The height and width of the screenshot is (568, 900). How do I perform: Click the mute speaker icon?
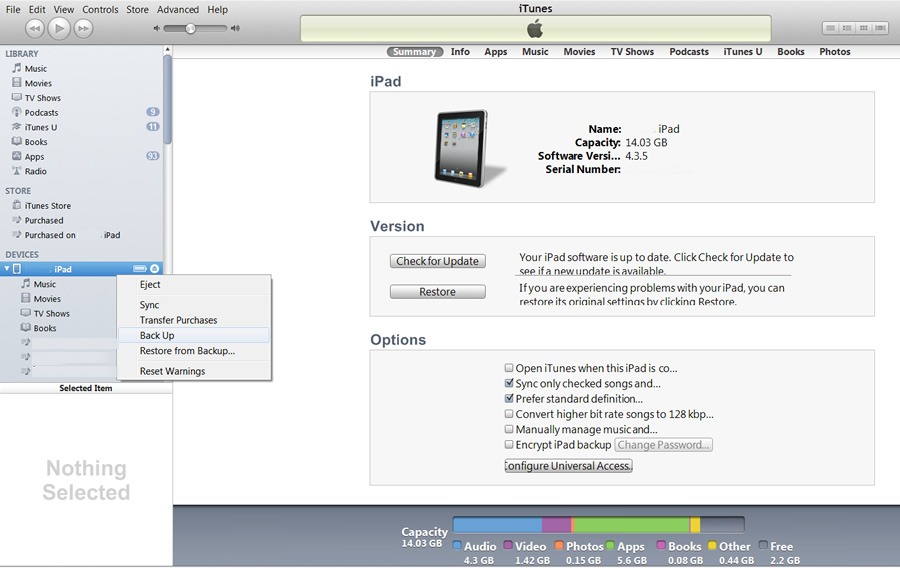(156, 28)
